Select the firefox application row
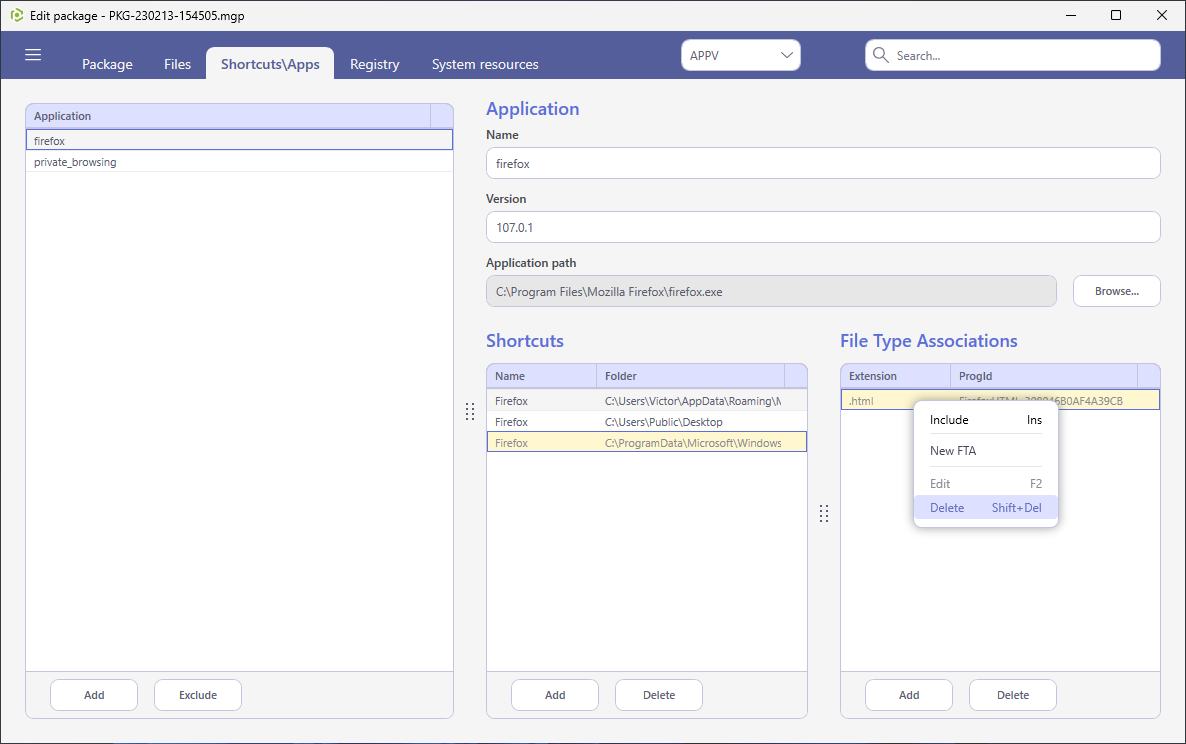 (x=239, y=140)
